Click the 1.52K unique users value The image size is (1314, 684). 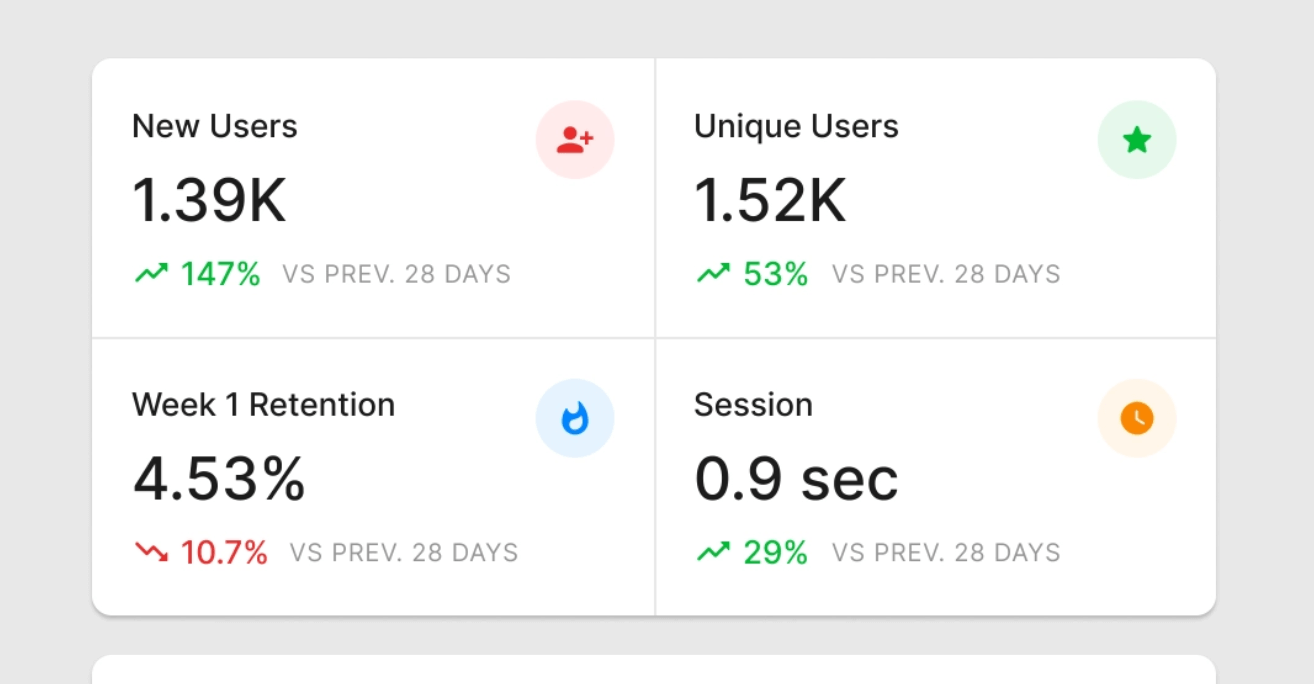[770, 201]
